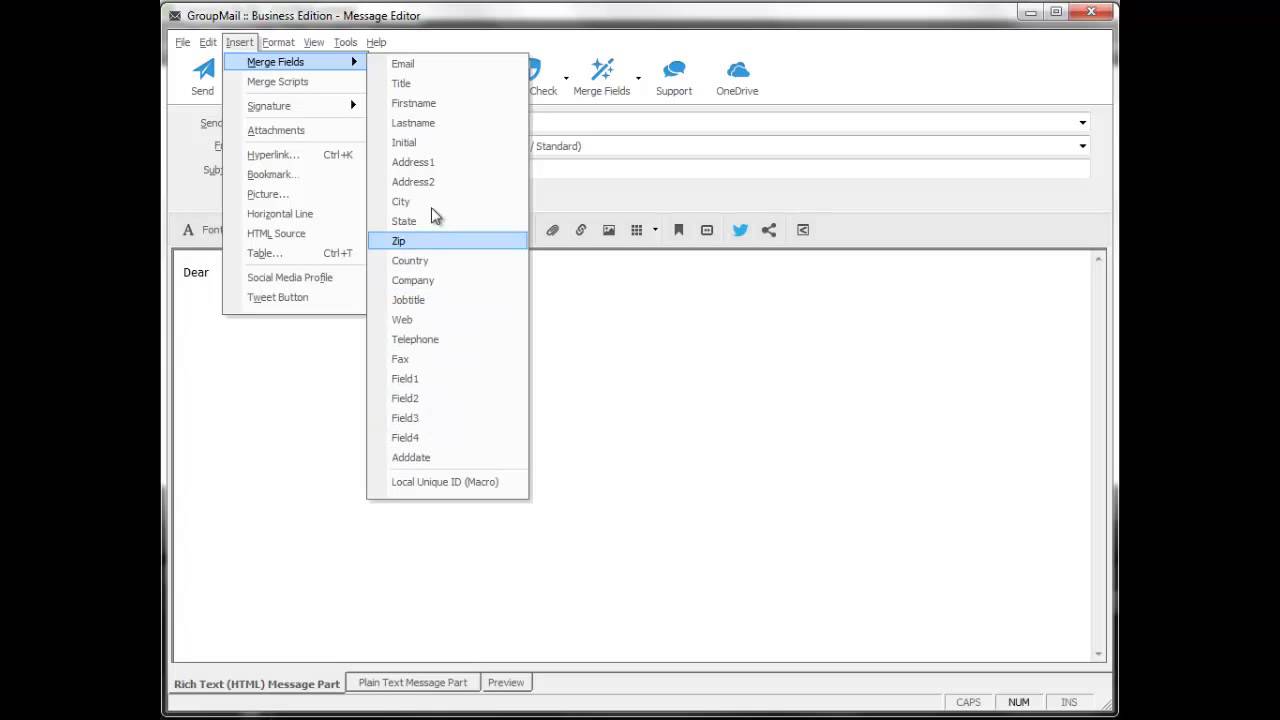
Task: Click the HTML source icon in editor toolbar
Action: (803, 230)
